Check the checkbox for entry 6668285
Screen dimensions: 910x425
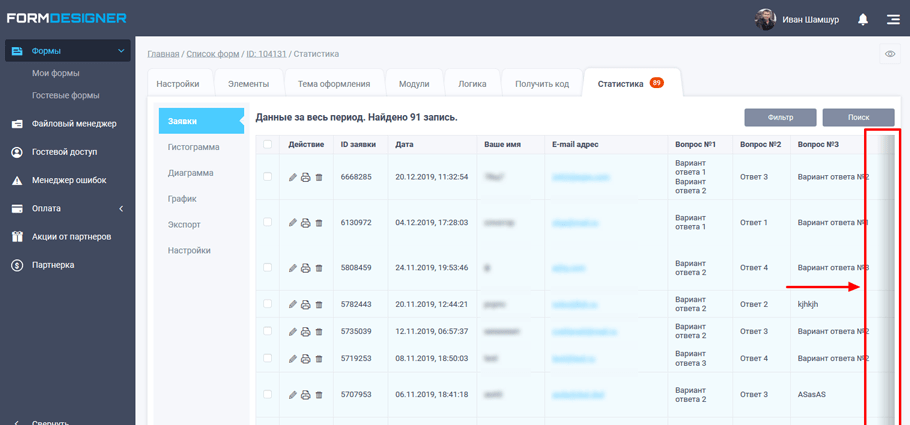click(267, 177)
